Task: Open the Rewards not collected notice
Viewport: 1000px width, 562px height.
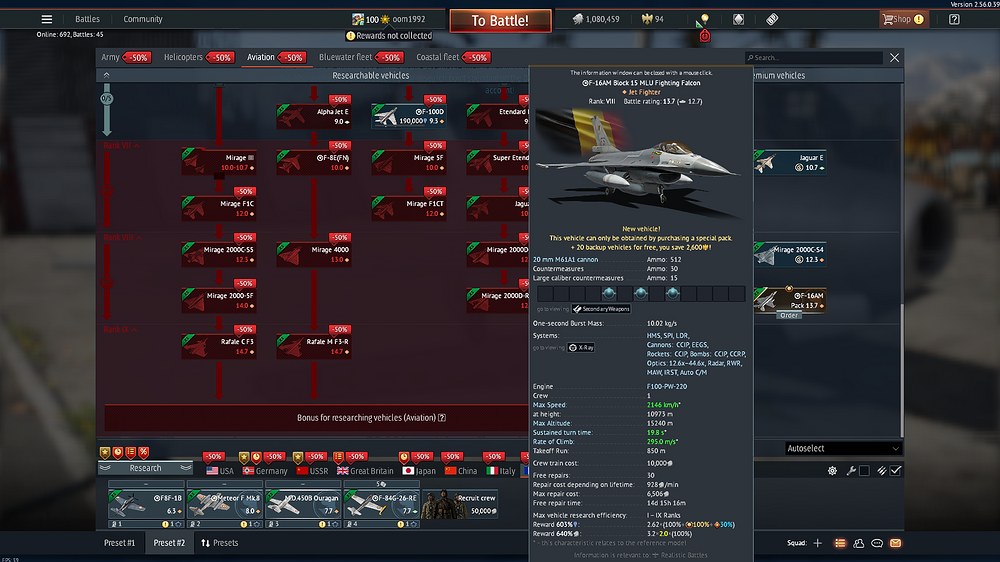Action: click(x=388, y=36)
